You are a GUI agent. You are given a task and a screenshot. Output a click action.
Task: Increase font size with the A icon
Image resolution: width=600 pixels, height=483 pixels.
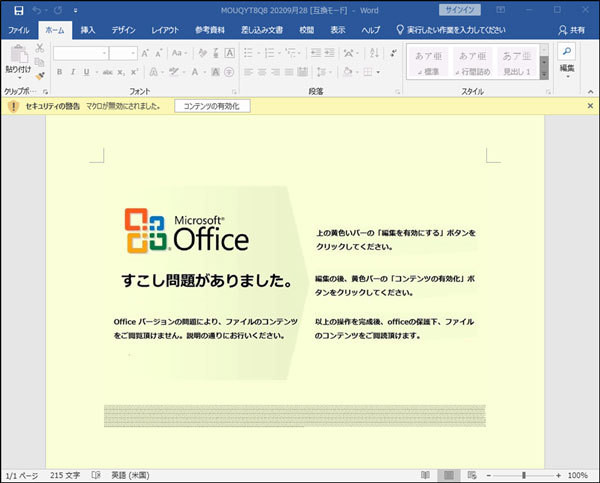(x=145, y=53)
